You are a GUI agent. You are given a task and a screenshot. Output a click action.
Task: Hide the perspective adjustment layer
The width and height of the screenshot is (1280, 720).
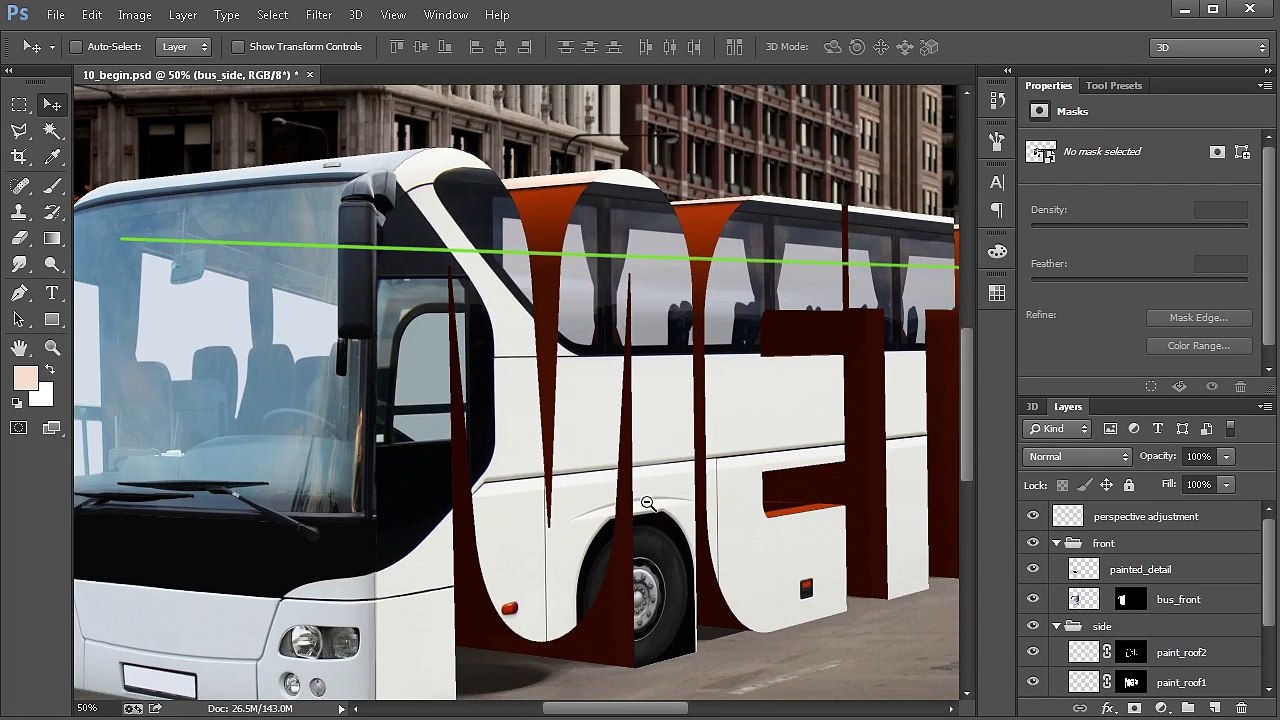[1033, 516]
